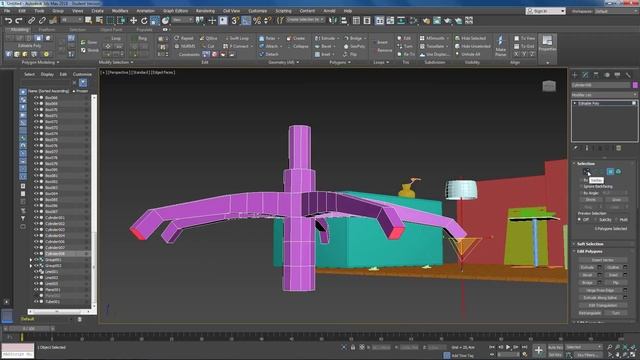Click the Make Planar icon

click(500, 44)
